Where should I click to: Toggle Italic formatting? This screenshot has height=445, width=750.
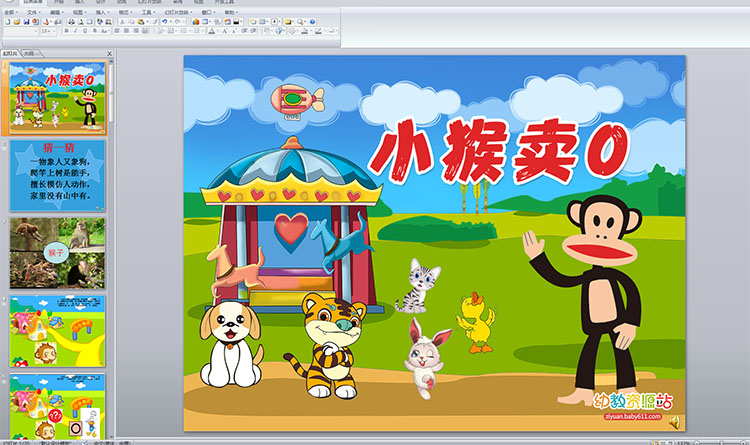(75, 31)
